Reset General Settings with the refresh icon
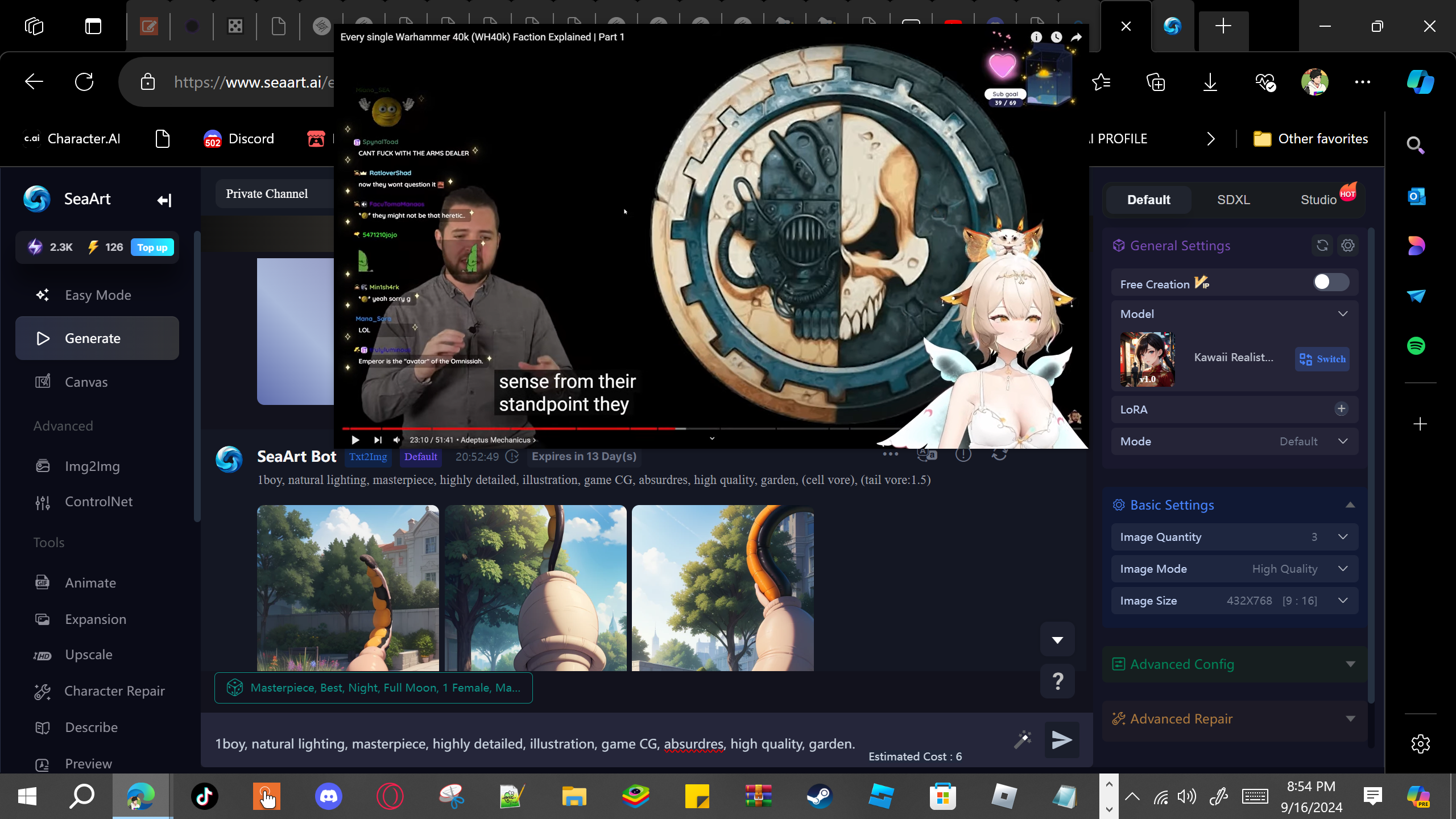This screenshot has height=819, width=1456. [1322, 246]
